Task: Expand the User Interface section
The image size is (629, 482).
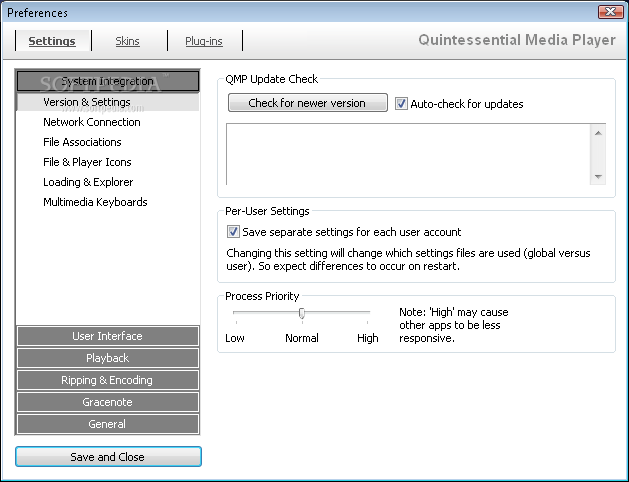Action: point(108,336)
